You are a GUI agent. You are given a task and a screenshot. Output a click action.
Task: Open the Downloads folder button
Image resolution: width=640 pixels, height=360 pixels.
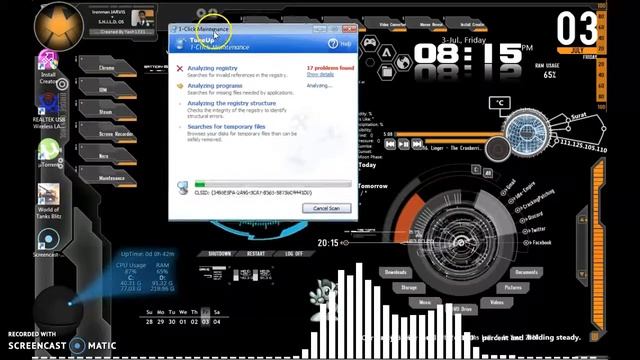click(x=396, y=272)
